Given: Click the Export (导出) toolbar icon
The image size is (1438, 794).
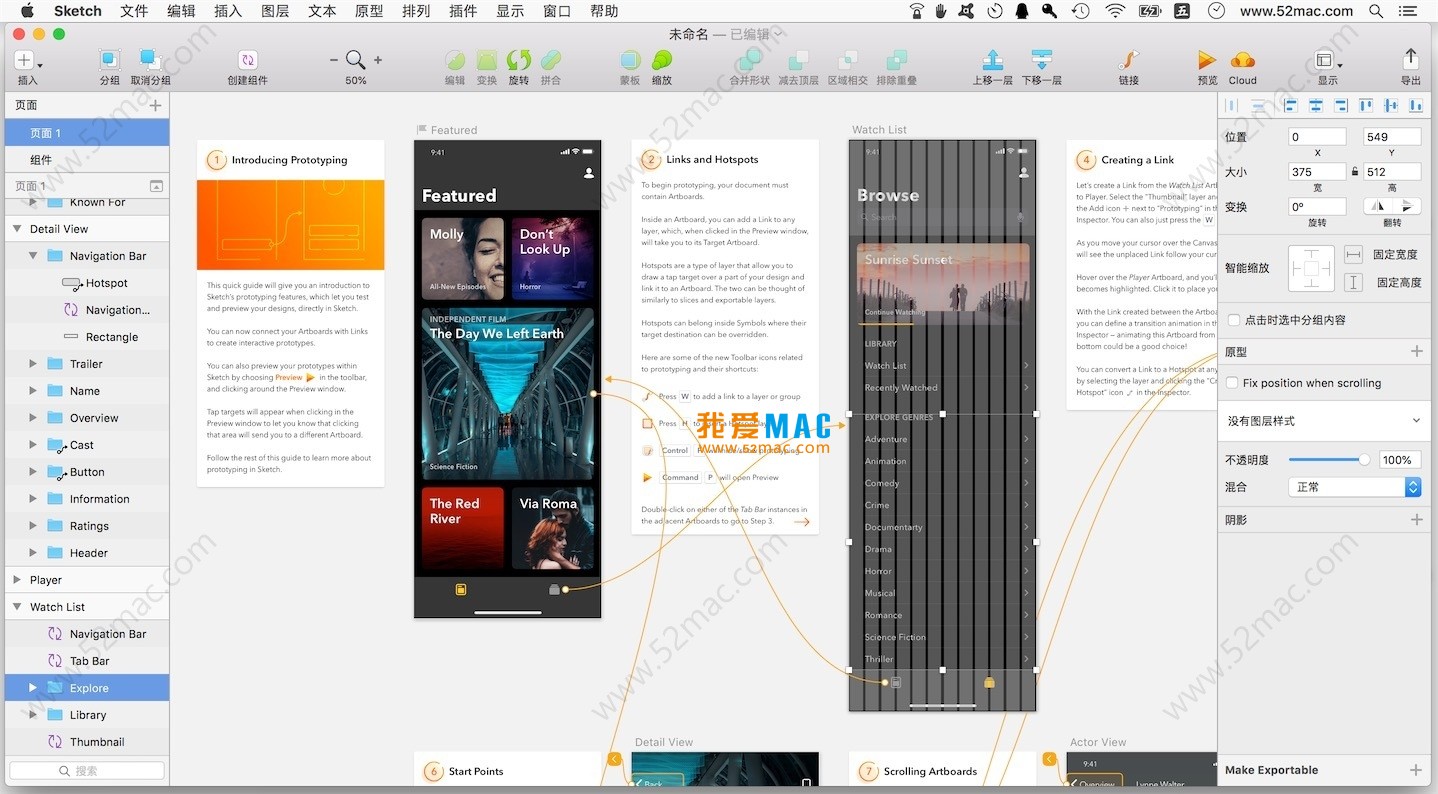Looking at the screenshot, I should click(x=1410, y=59).
